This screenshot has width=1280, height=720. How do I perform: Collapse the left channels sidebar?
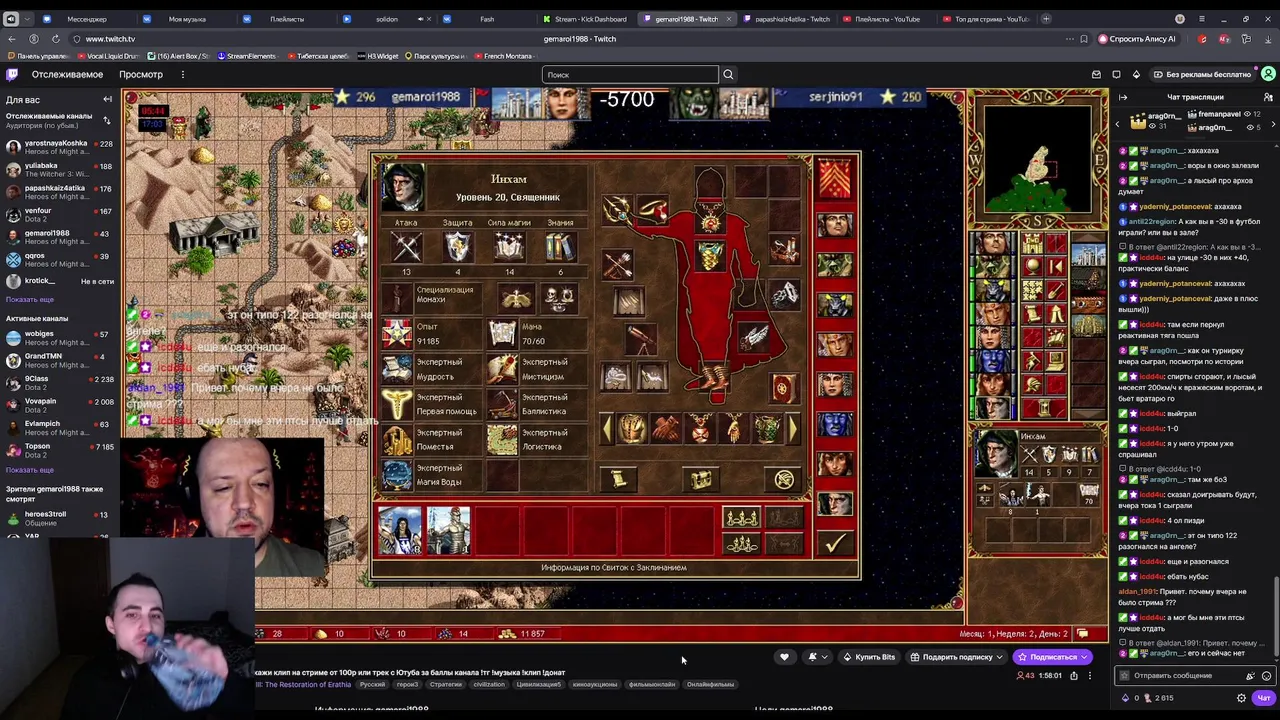107,99
